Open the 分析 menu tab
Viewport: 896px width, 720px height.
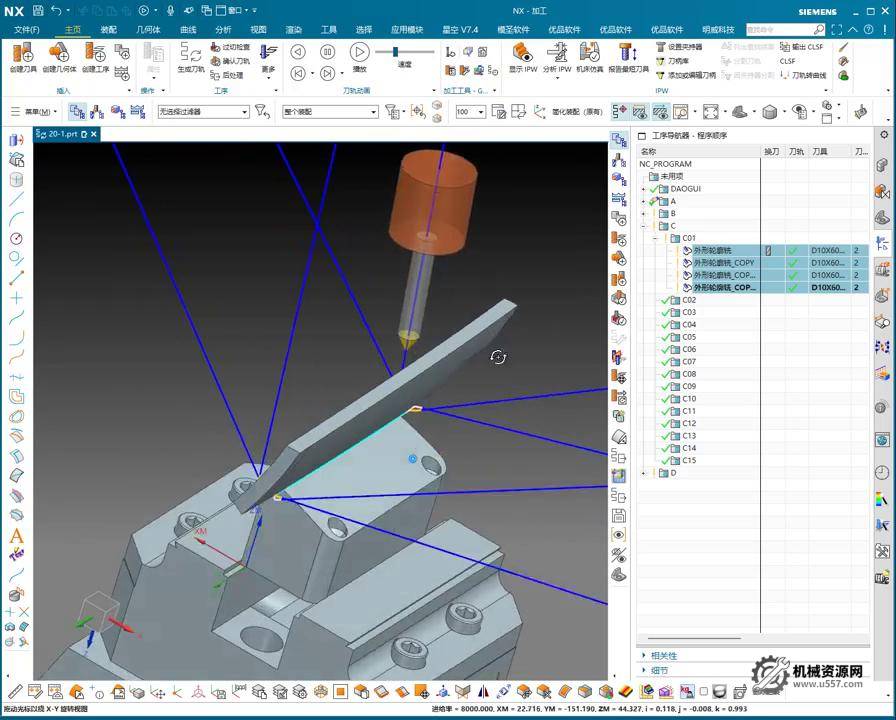click(223, 30)
